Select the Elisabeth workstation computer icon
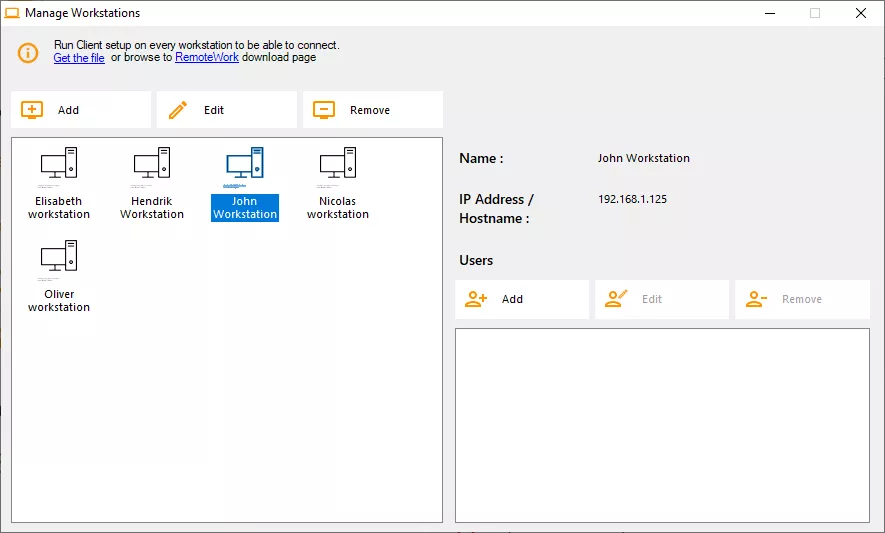Screen dimensions: 885x533 coord(59,165)
